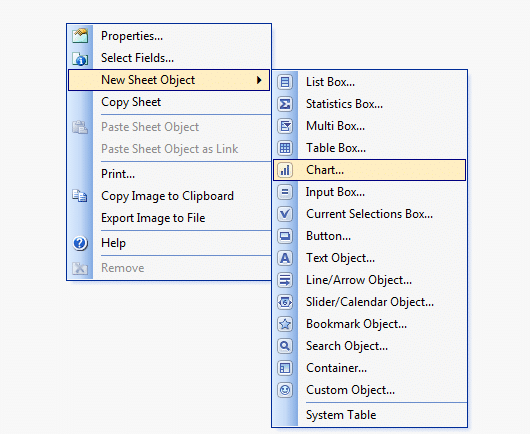Select Copy Image to Clipboard
Viewport: 530px width, 434px height.
click(x=169, y=196)
